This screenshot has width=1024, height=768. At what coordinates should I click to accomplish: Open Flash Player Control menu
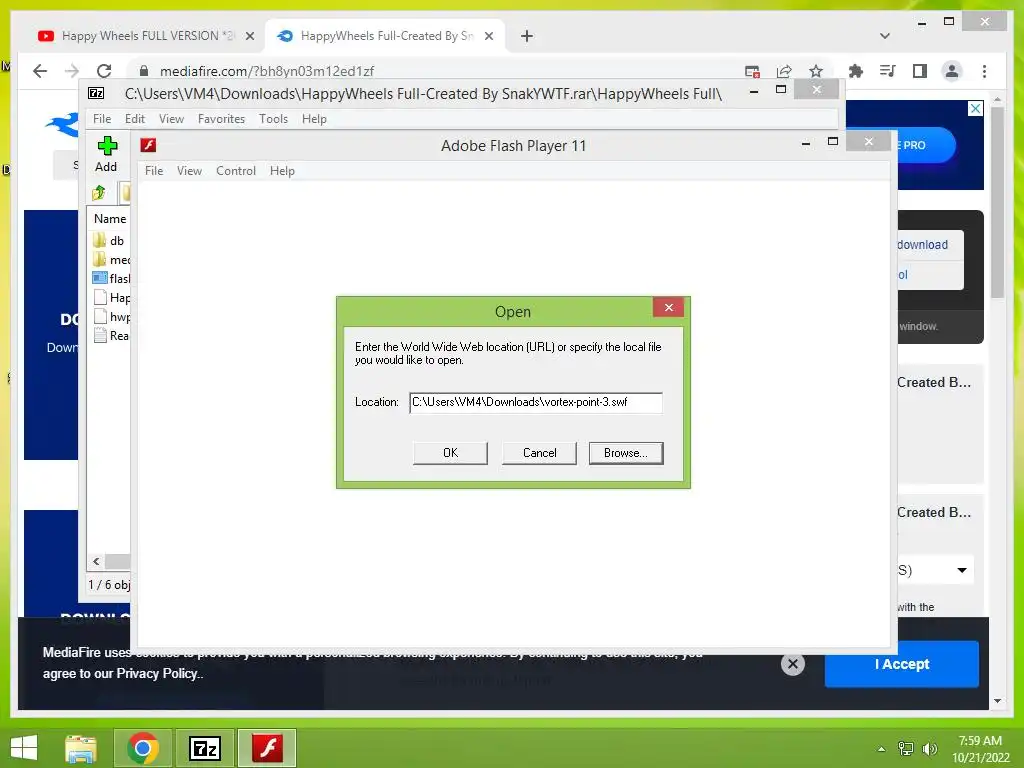pyautogui.click(x=236, y=170)
